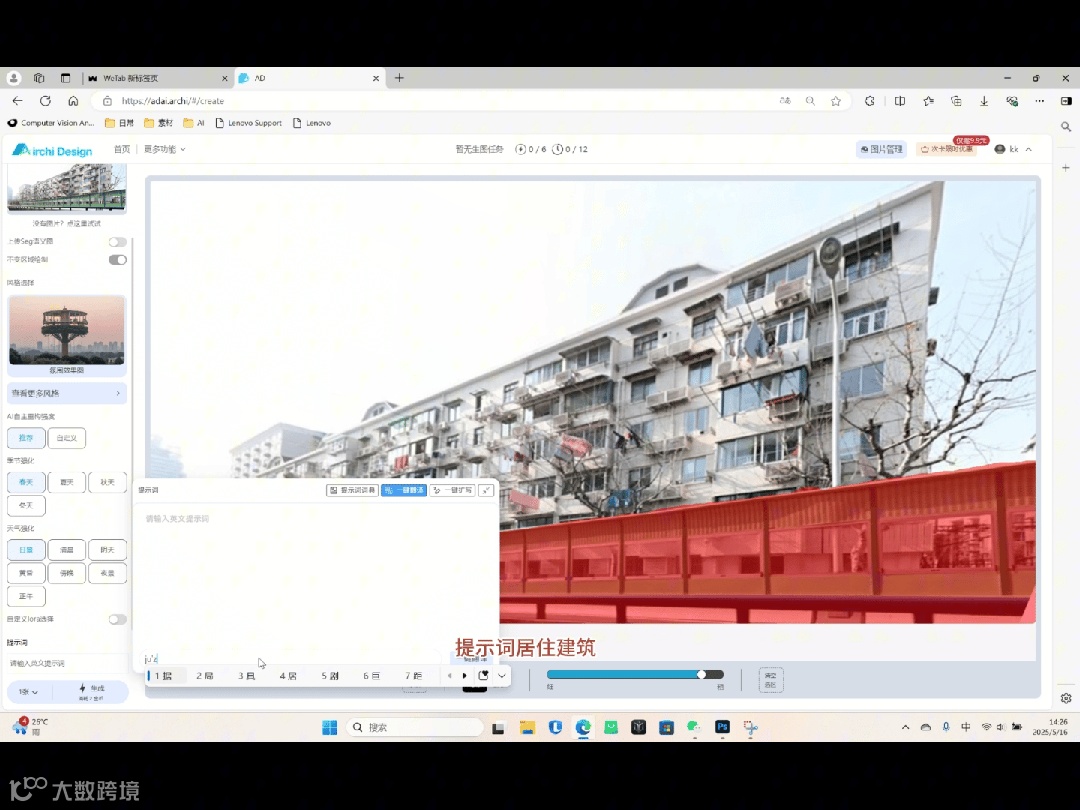This screenshot has height=810, width=1080.
Task: Click the browser back arrow
Action: 17,101
